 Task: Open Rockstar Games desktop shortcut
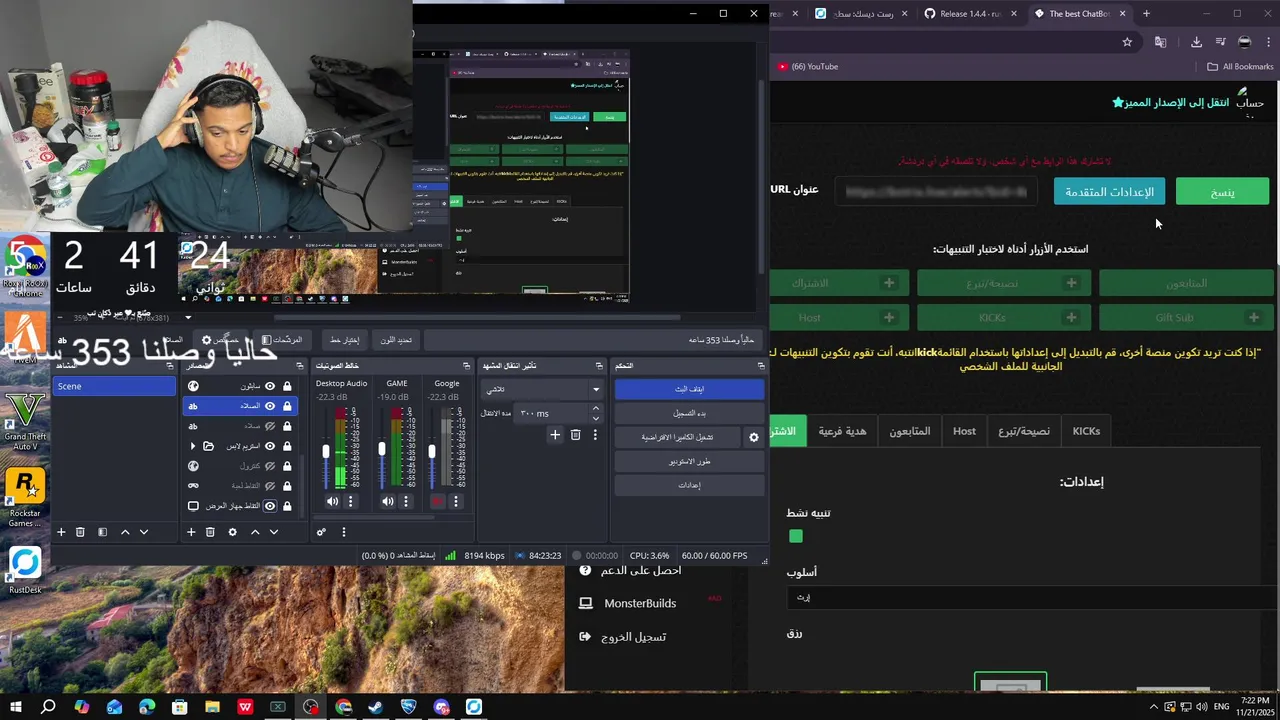pos(25,497)
